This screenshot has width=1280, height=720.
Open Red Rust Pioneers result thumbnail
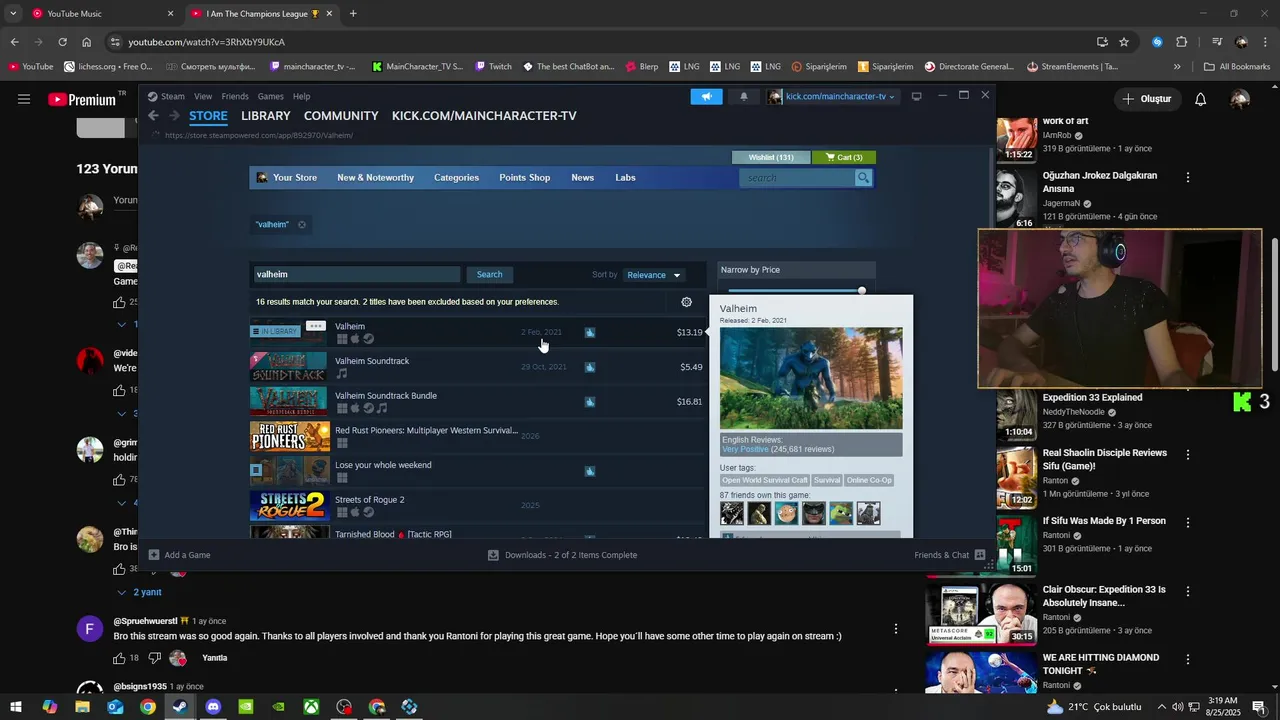pyautogui.click(x=289, y=436)
